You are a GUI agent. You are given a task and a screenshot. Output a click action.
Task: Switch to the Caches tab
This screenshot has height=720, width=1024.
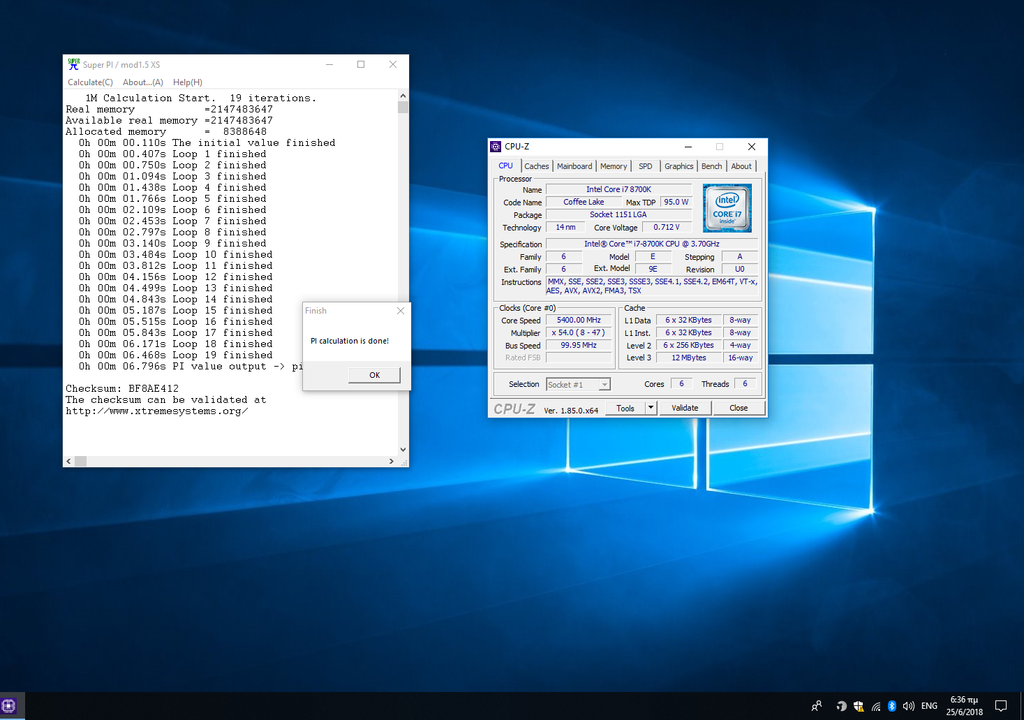(x=536, y=167)
